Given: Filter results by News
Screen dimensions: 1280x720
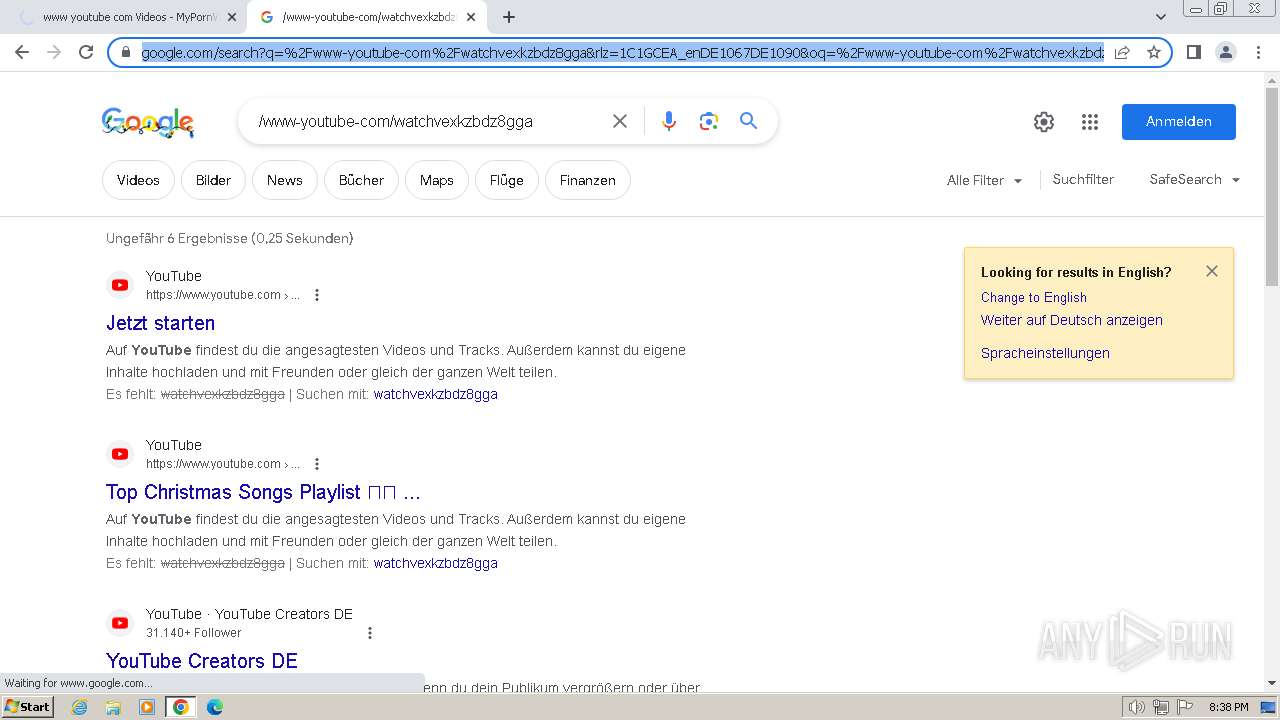Looking at the screenshot, I should point(284,180).
